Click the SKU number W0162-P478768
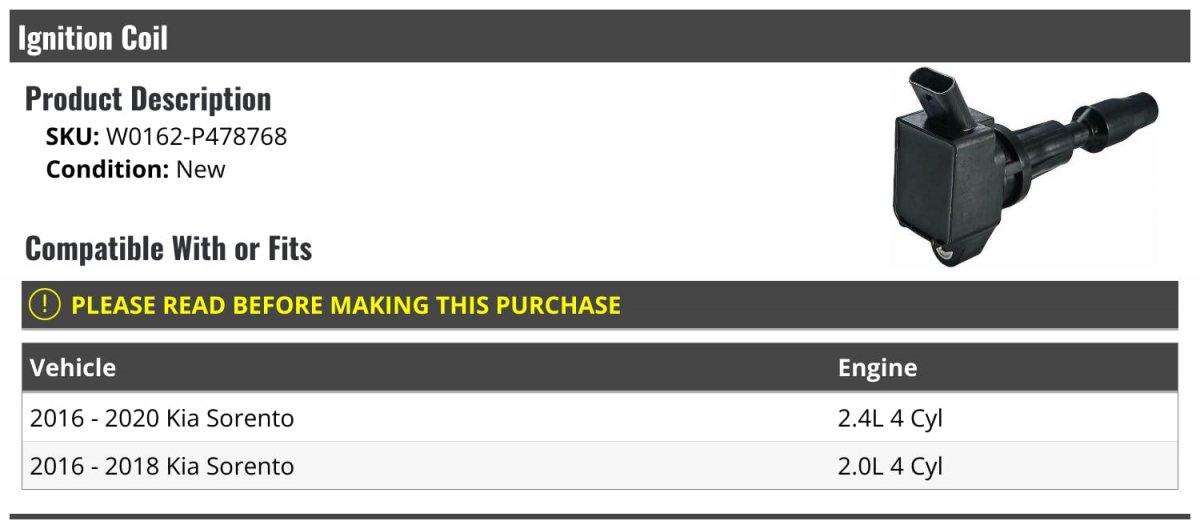The height and width of the screenshot is (529, 1200). pyautogui.click(x=196, y=137)
